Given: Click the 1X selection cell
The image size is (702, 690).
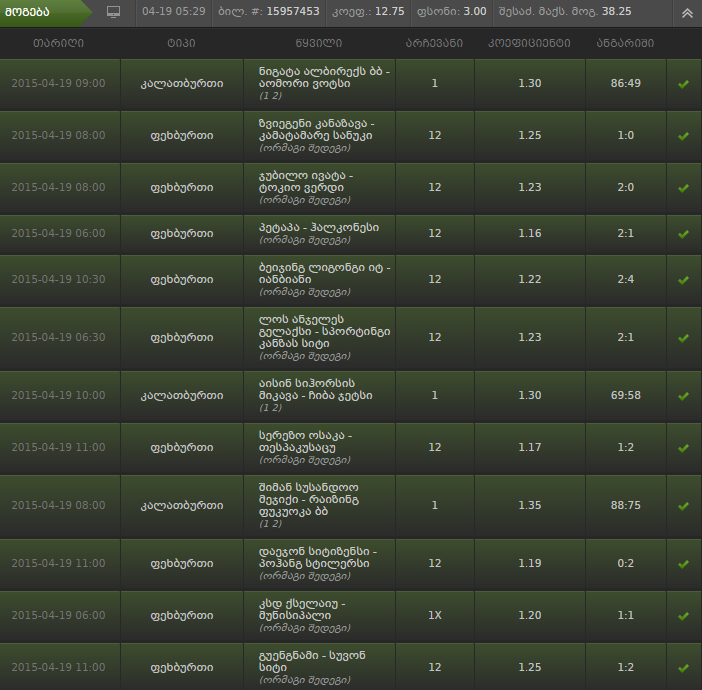Looking at the screenshot, I should coord(435,615).
